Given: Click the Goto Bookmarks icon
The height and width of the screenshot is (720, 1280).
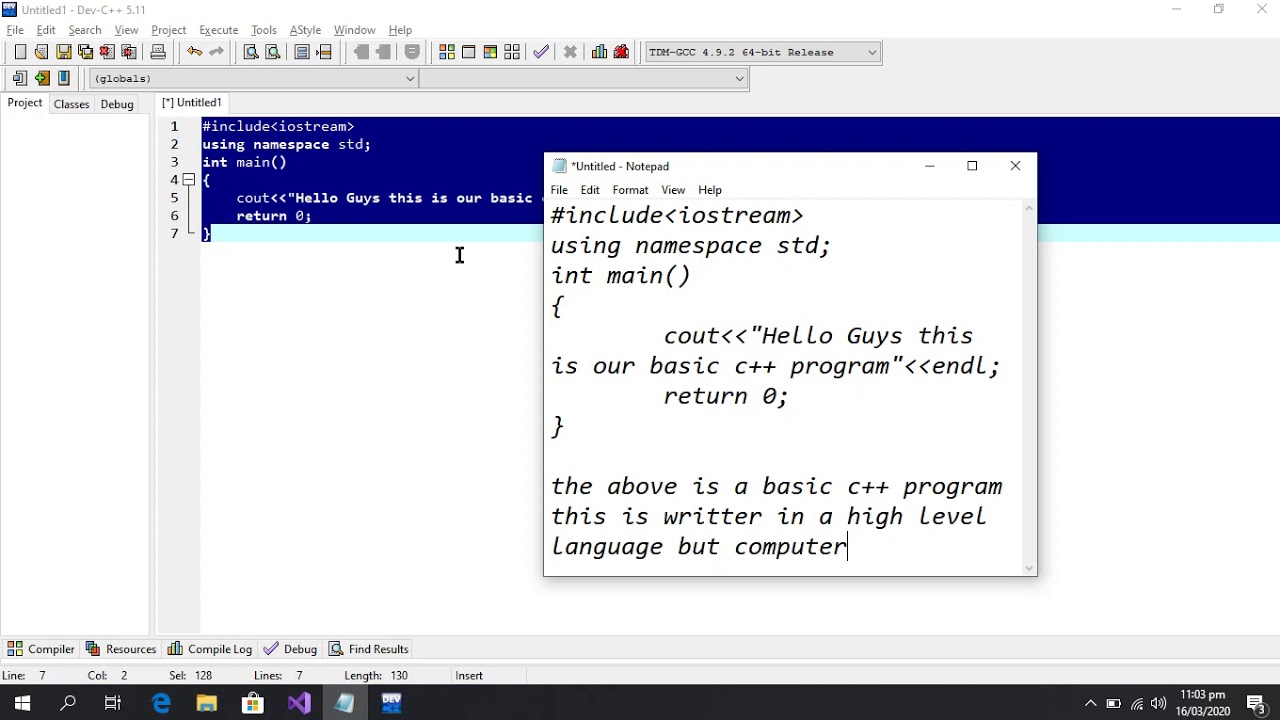Looking at the screenshot, I should 64,78.
